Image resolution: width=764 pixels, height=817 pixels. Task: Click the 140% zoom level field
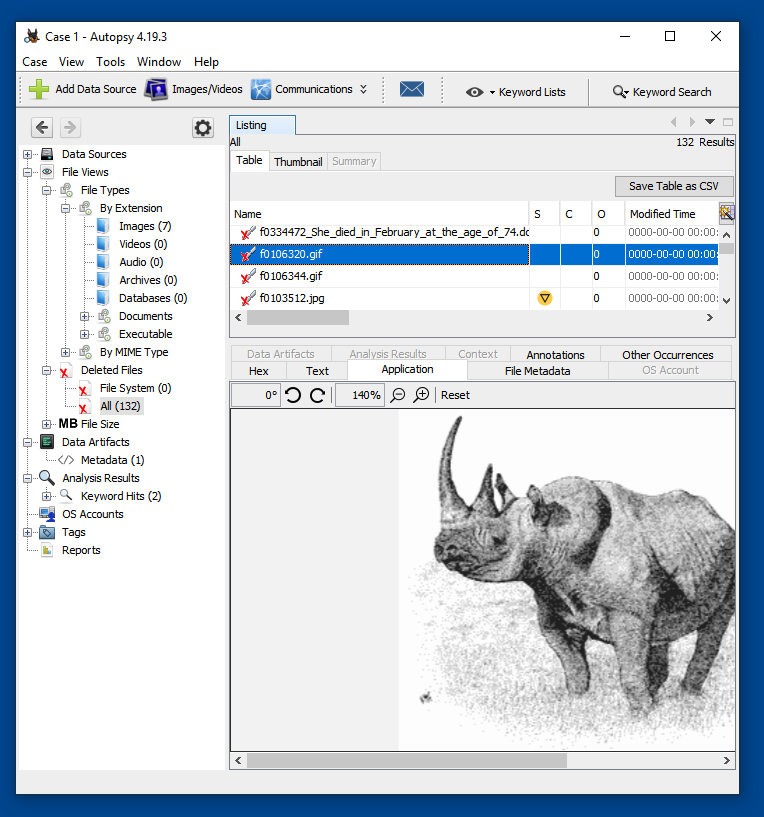pos(359,395)
